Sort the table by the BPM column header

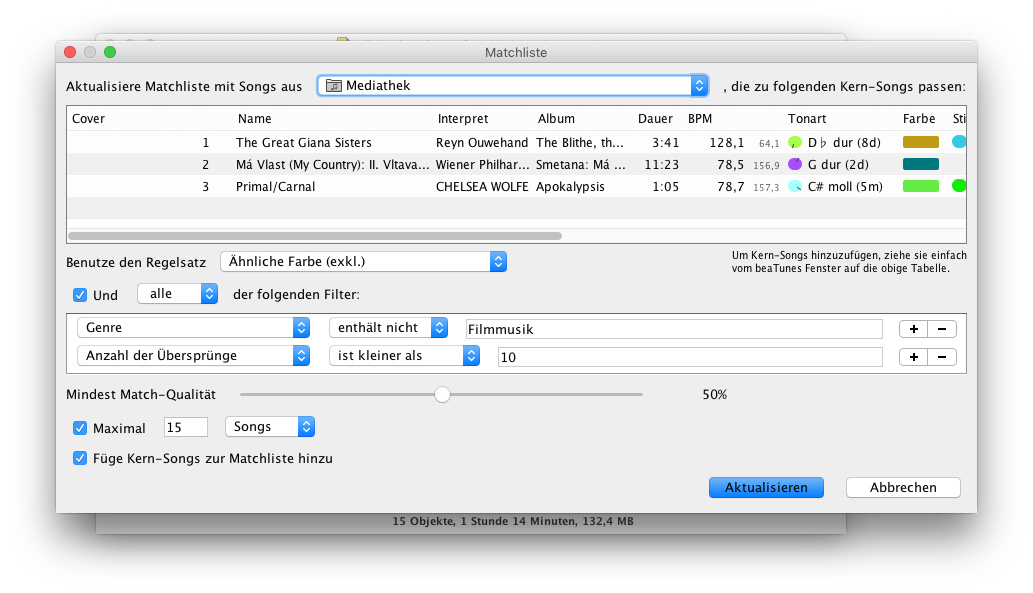pos(700,119)
